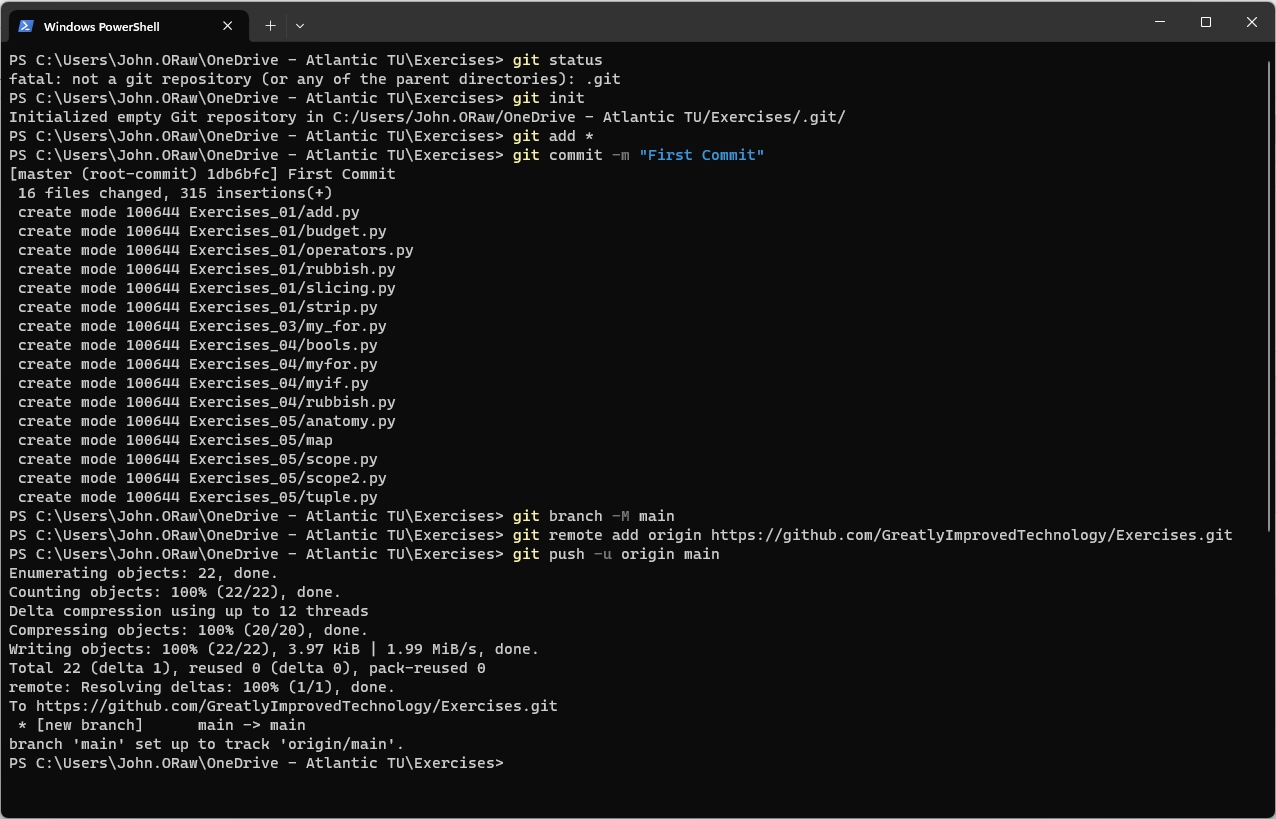
Task: Click the Exercises_01/add.py file entry
Action: tap(274, 212)
